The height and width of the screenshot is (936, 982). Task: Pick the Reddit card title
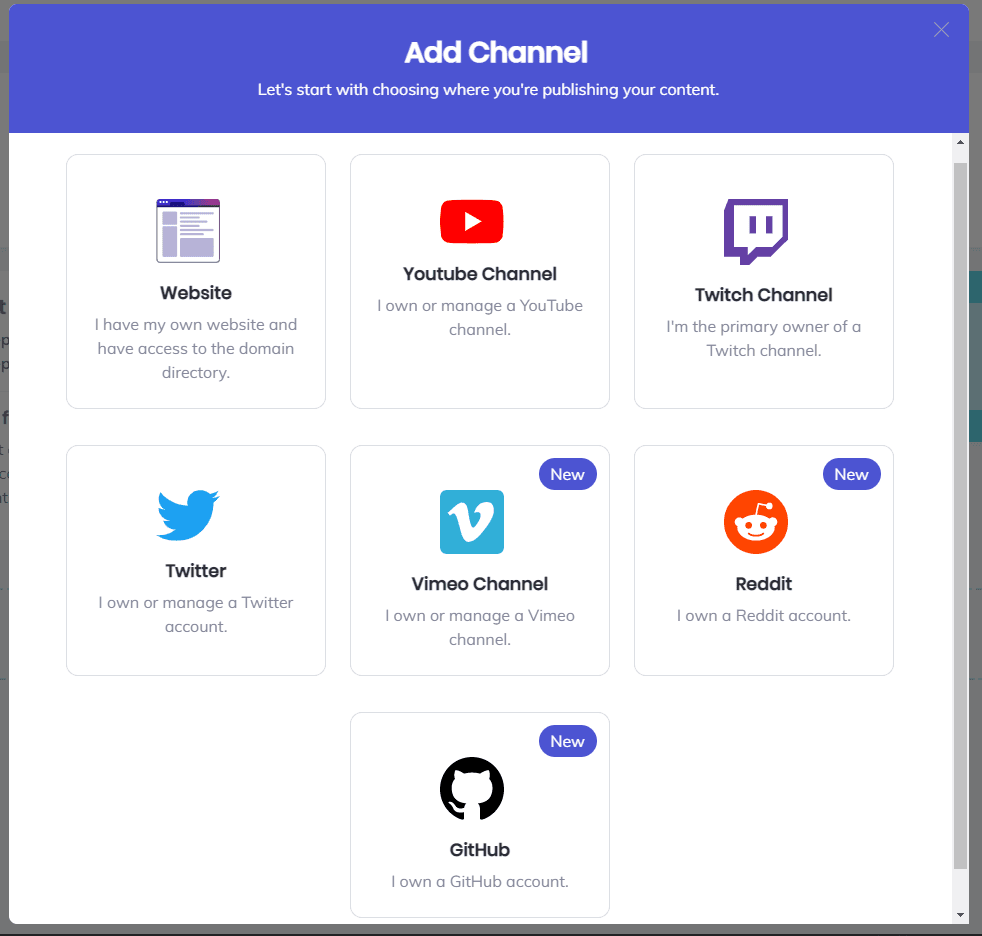pyautogui.click(x=763, y=584)
